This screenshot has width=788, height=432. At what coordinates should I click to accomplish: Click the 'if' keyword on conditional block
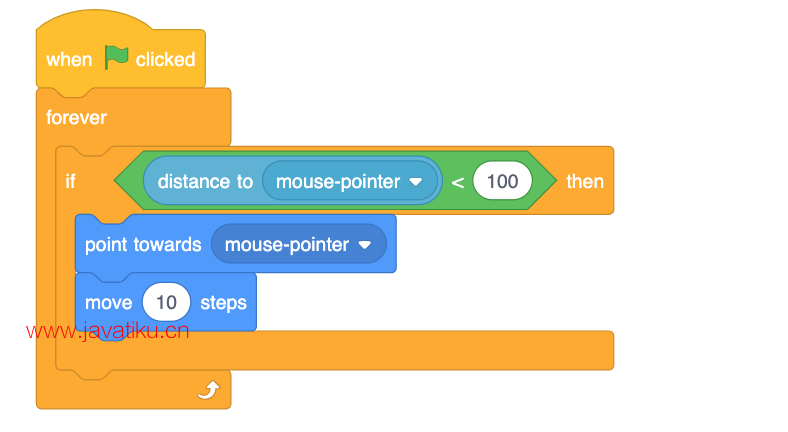[x=70, y=181]
